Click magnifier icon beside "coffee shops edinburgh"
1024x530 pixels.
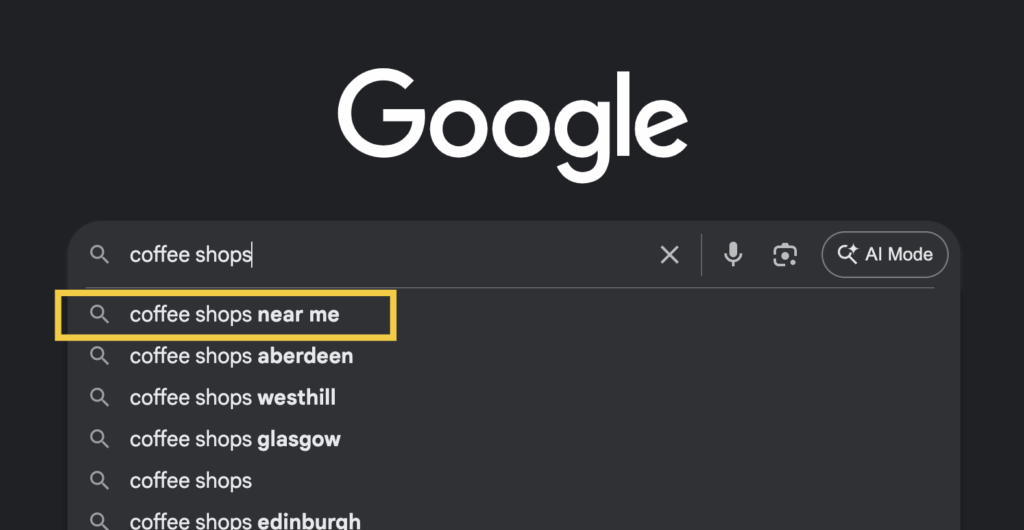99,520
